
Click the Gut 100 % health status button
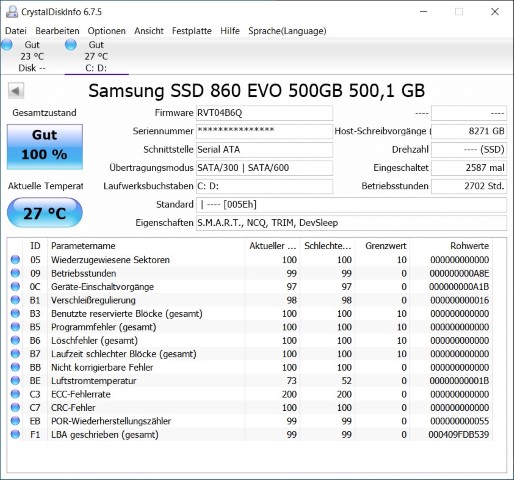point(45,147)
